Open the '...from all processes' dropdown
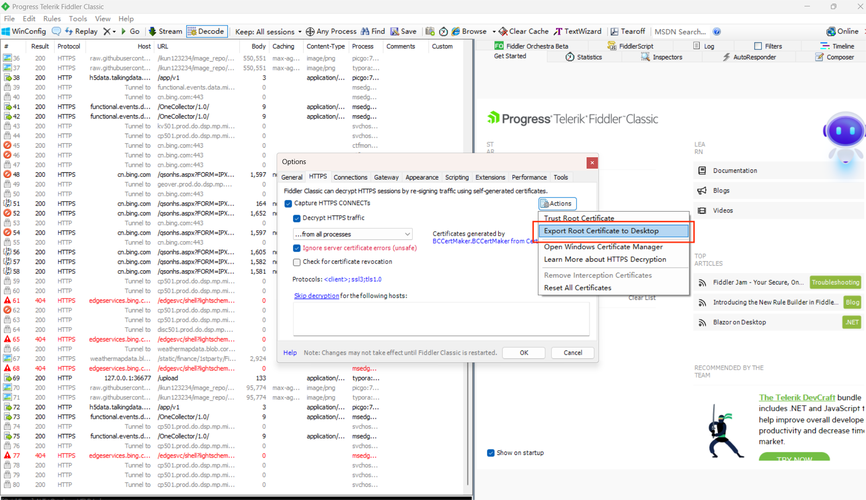 pos(353,234)
